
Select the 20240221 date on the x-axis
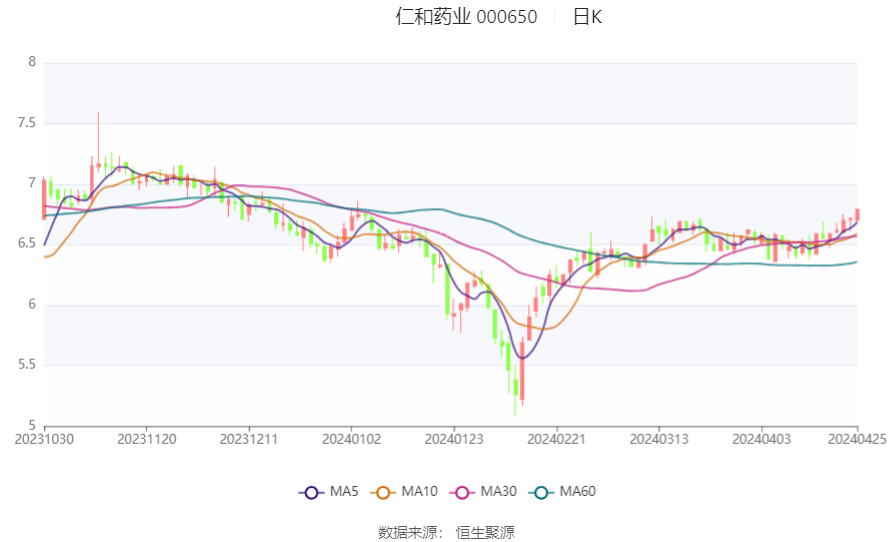click(556, 440)
